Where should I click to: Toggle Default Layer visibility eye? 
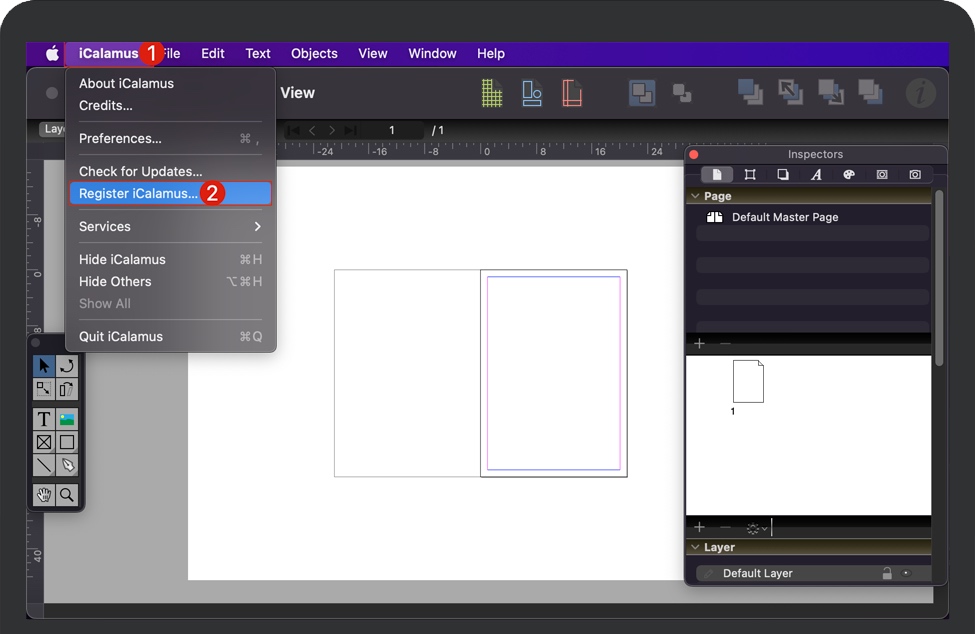point(906,573)
